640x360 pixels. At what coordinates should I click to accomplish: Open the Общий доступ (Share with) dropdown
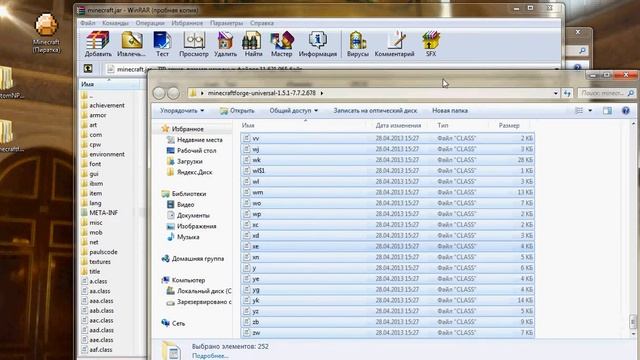click(x=293, y=111)
